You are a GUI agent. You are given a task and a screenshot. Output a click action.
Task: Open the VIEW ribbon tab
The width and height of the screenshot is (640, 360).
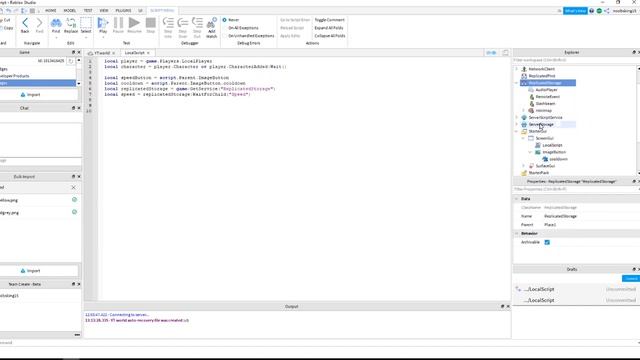point(104,10)
